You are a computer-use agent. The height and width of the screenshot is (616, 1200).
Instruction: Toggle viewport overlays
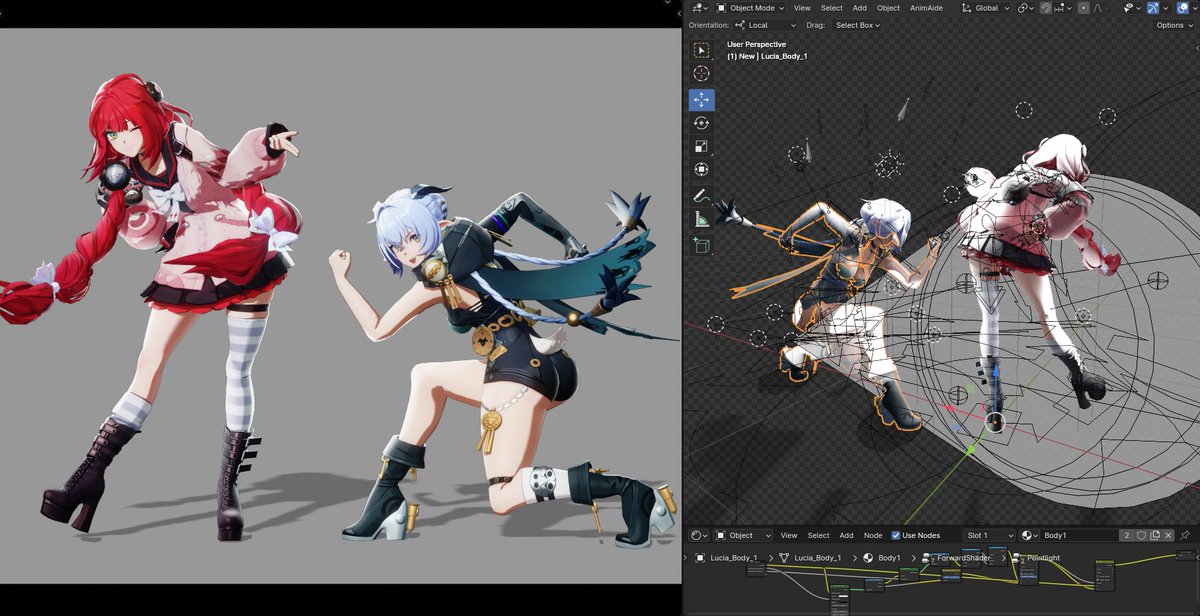click(x=1182, y=8)
